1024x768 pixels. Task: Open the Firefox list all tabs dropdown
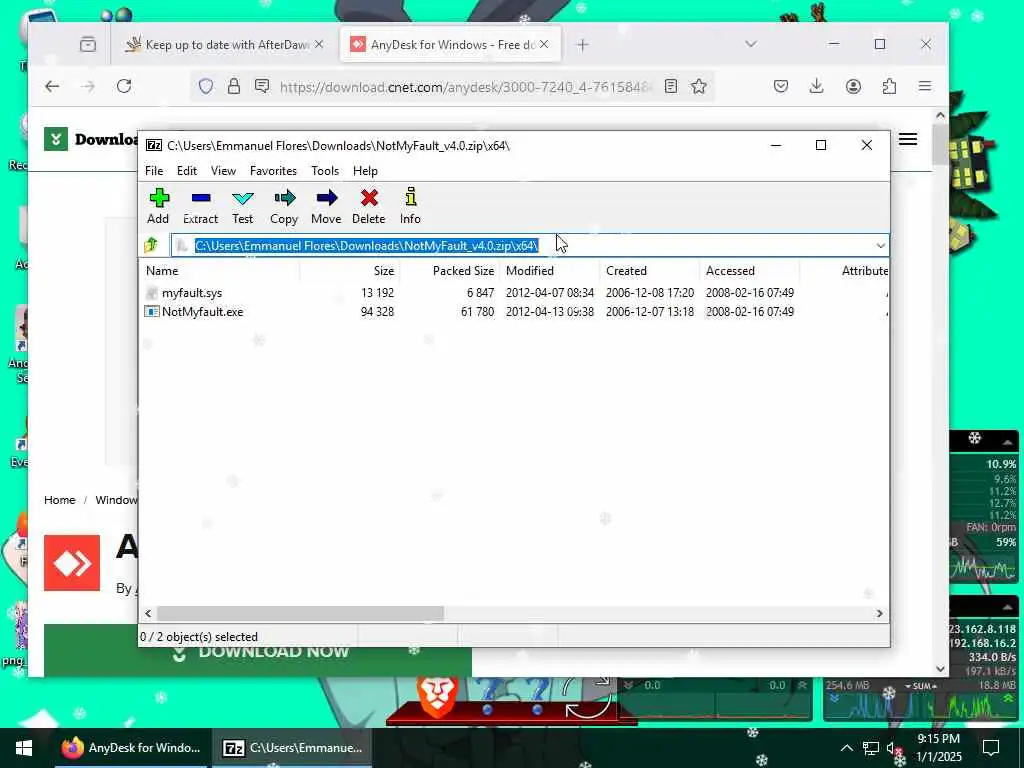tap(751, 44)
